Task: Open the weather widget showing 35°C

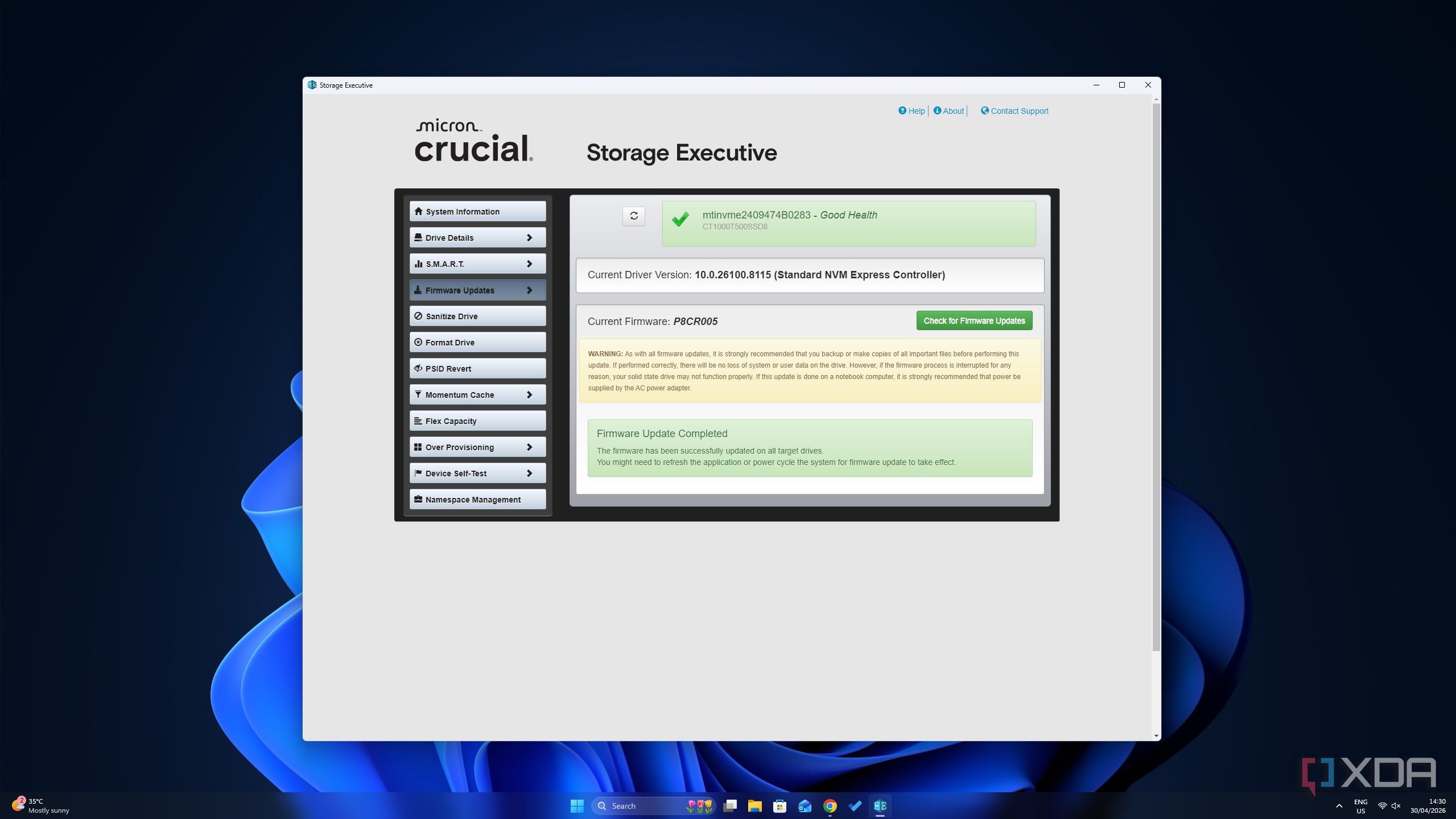Action: click(40, 805)
